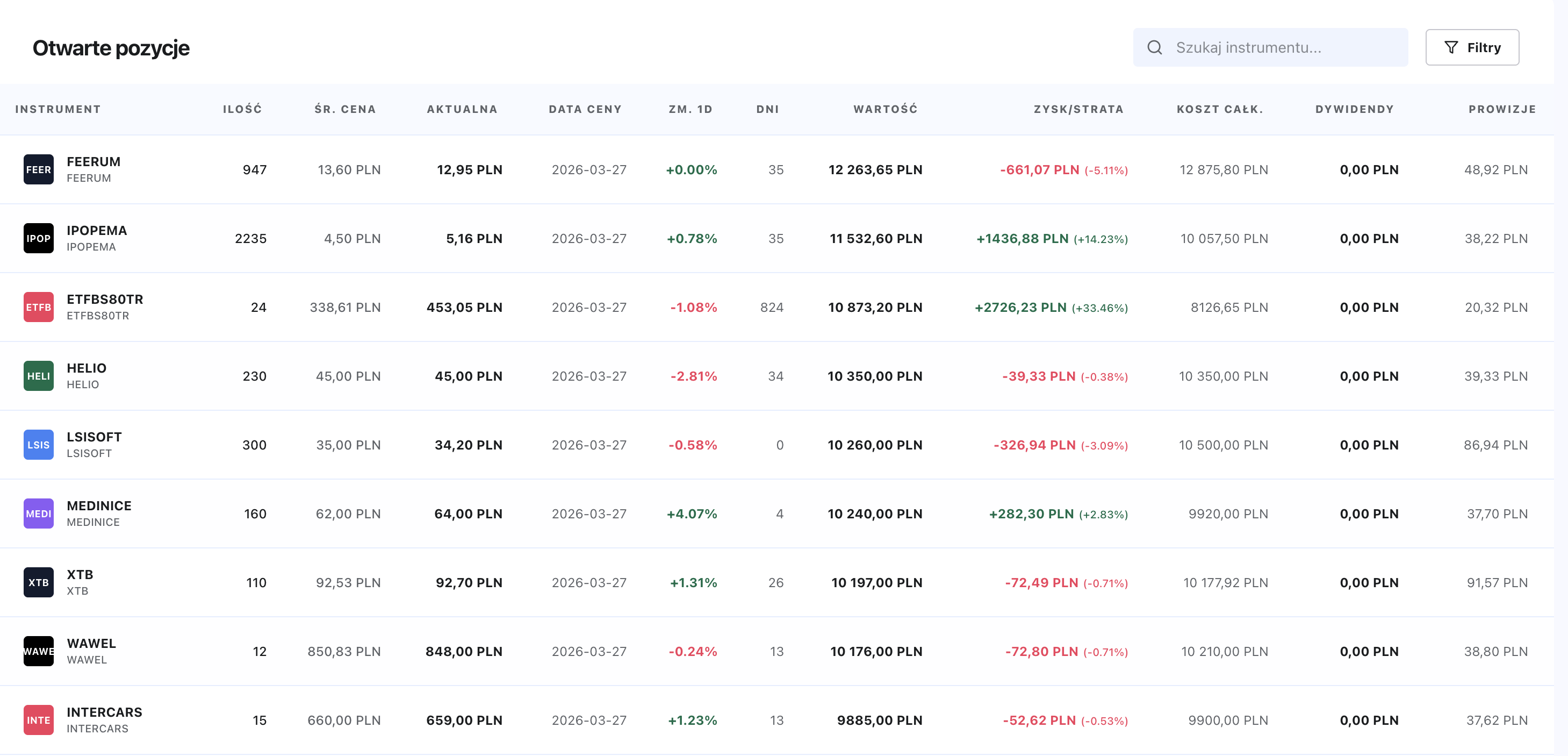Click MEDINICE total cost 9920,00 PLN
This screenshot has width=1568, height=756.
click(x=1228, y=514)
